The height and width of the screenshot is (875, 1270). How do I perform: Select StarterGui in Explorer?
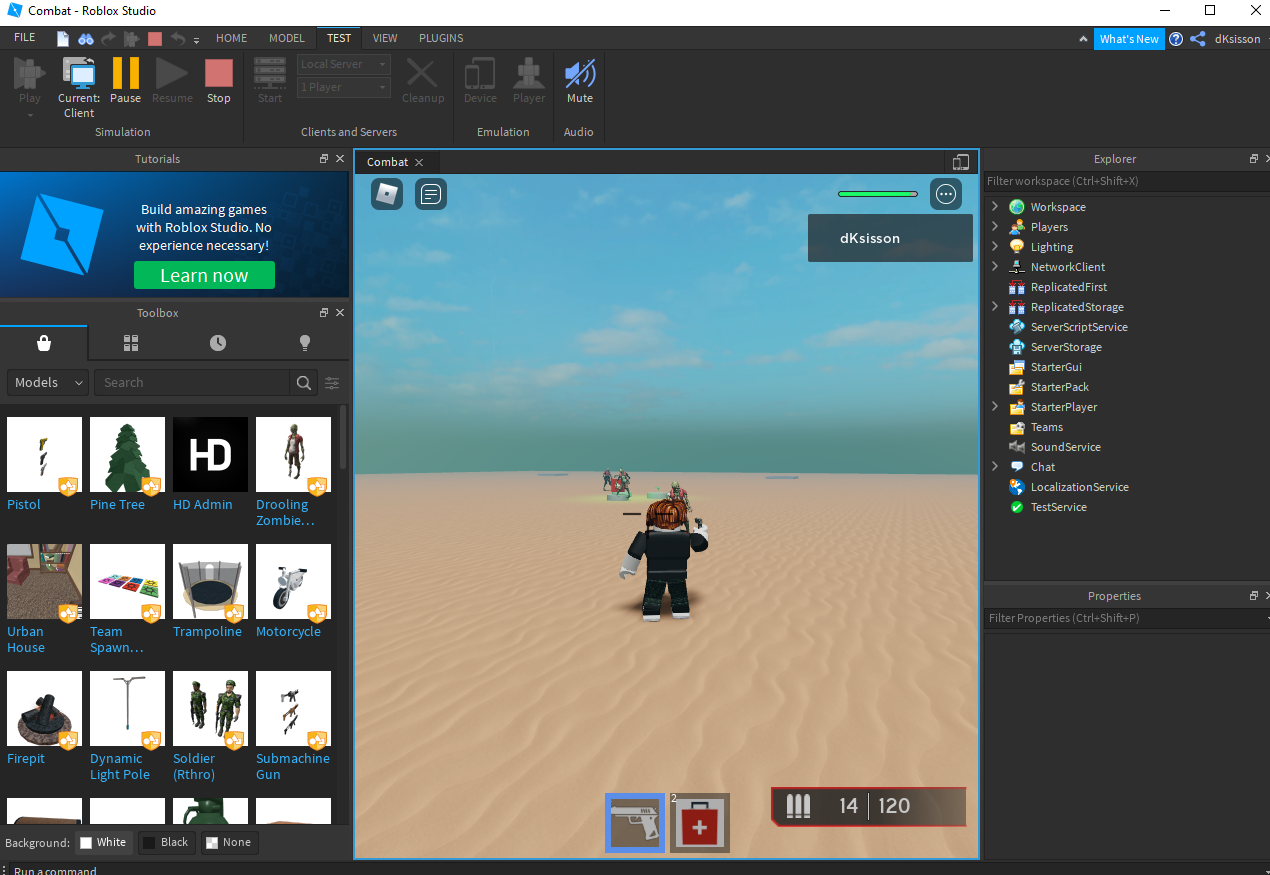(x=1056, y=367)
